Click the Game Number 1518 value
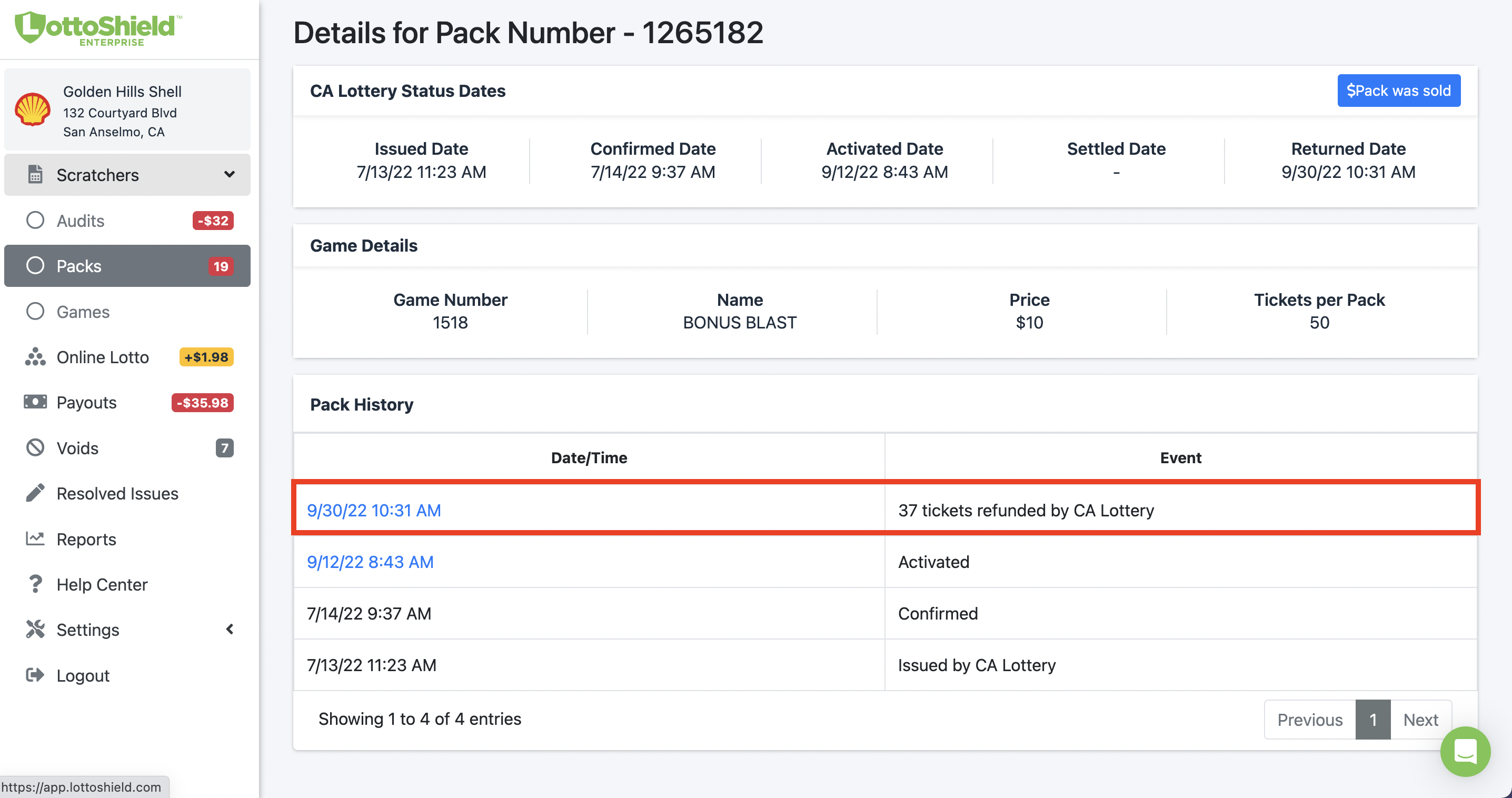1512x798 pixels. [x=450, y=322]
